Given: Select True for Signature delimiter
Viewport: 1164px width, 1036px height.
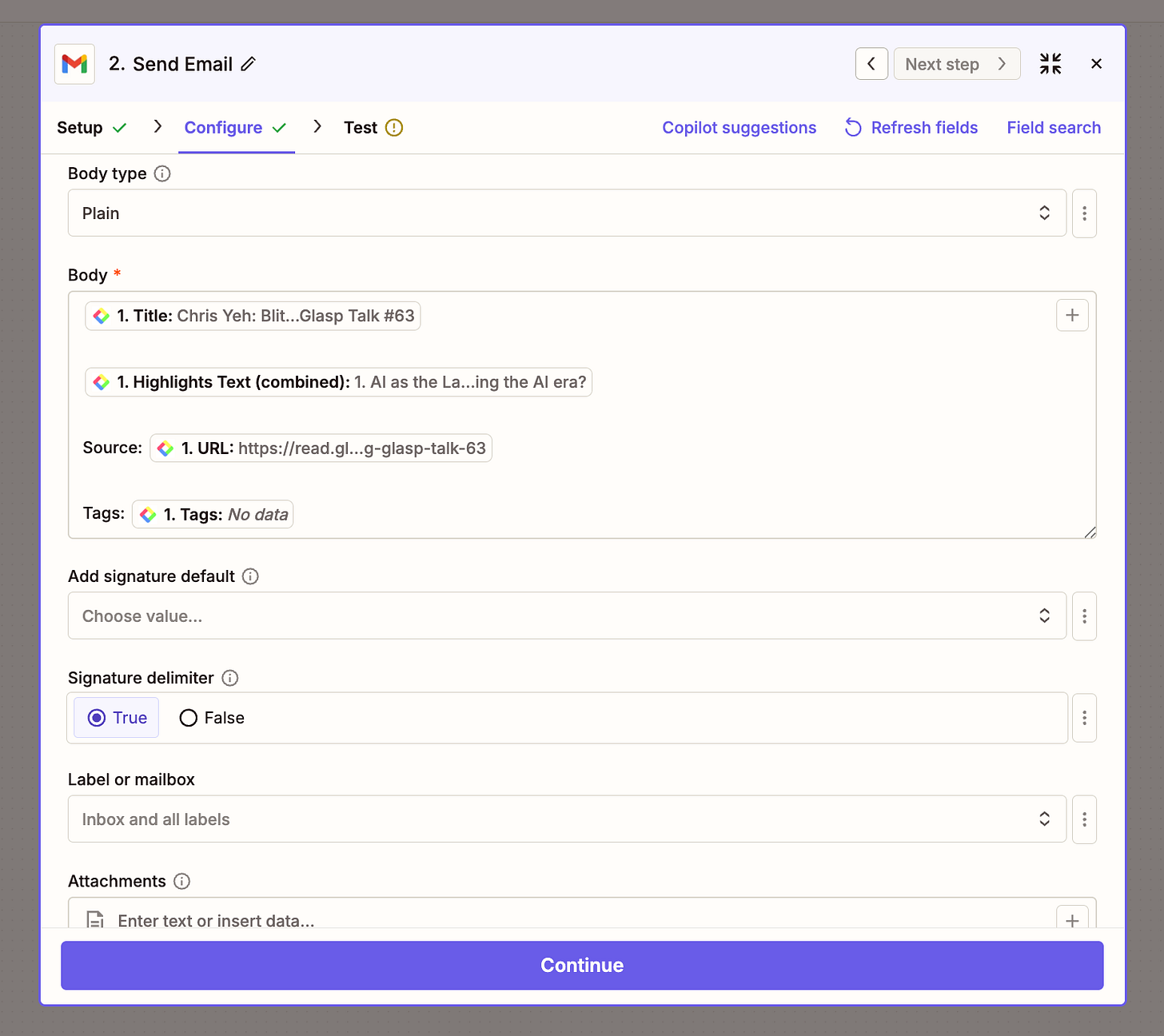Looking at the screenshot, I should click(x=117, y=718).
